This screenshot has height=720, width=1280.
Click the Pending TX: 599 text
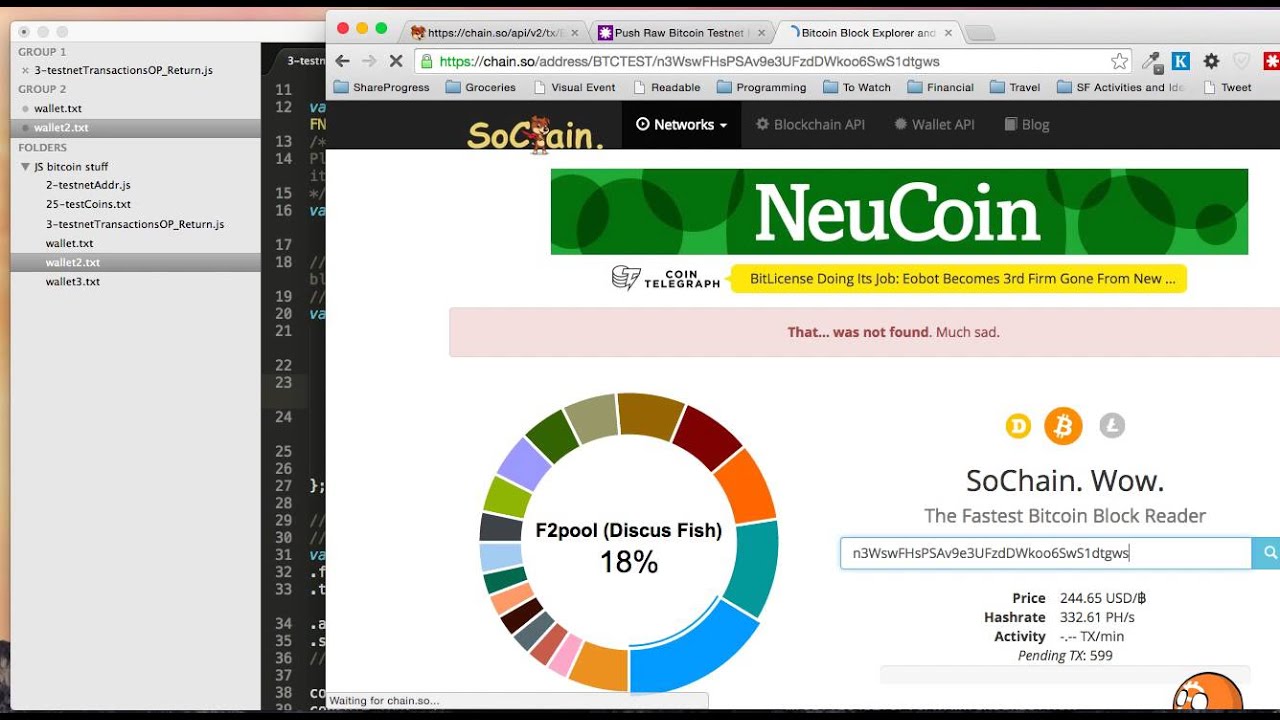point(1065,656)
